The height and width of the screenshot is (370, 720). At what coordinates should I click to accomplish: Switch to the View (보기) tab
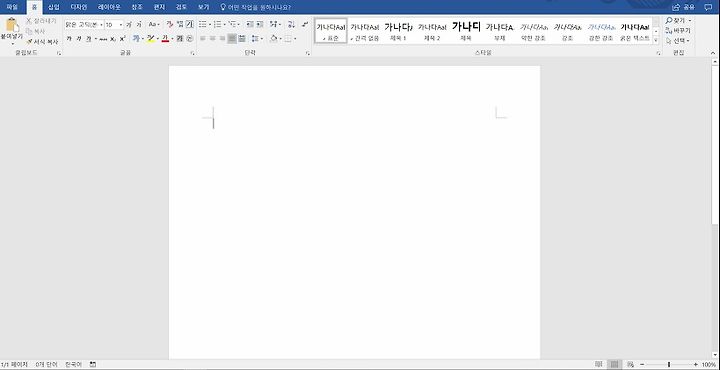point(203,7)
